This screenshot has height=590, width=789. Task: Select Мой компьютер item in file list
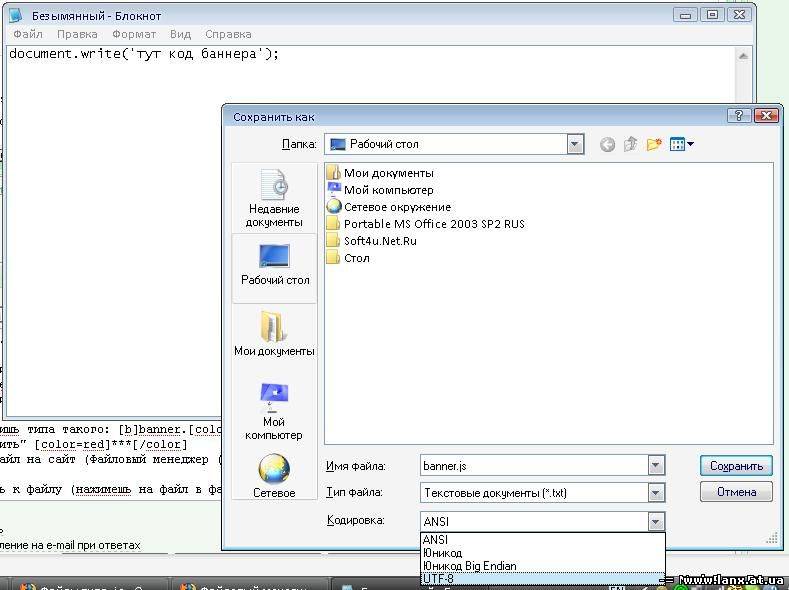pyautogui.click(x=380, y=190)
